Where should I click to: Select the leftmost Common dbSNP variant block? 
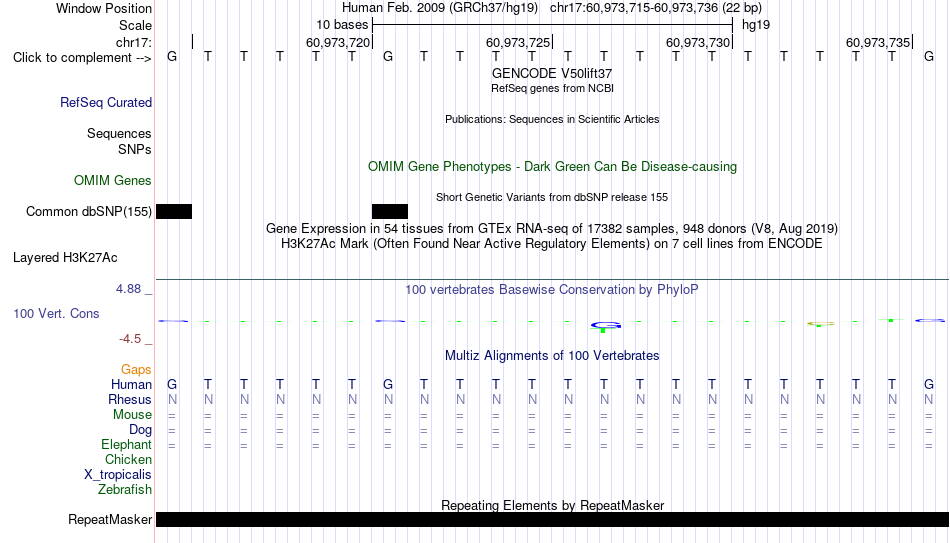point(174,212)
